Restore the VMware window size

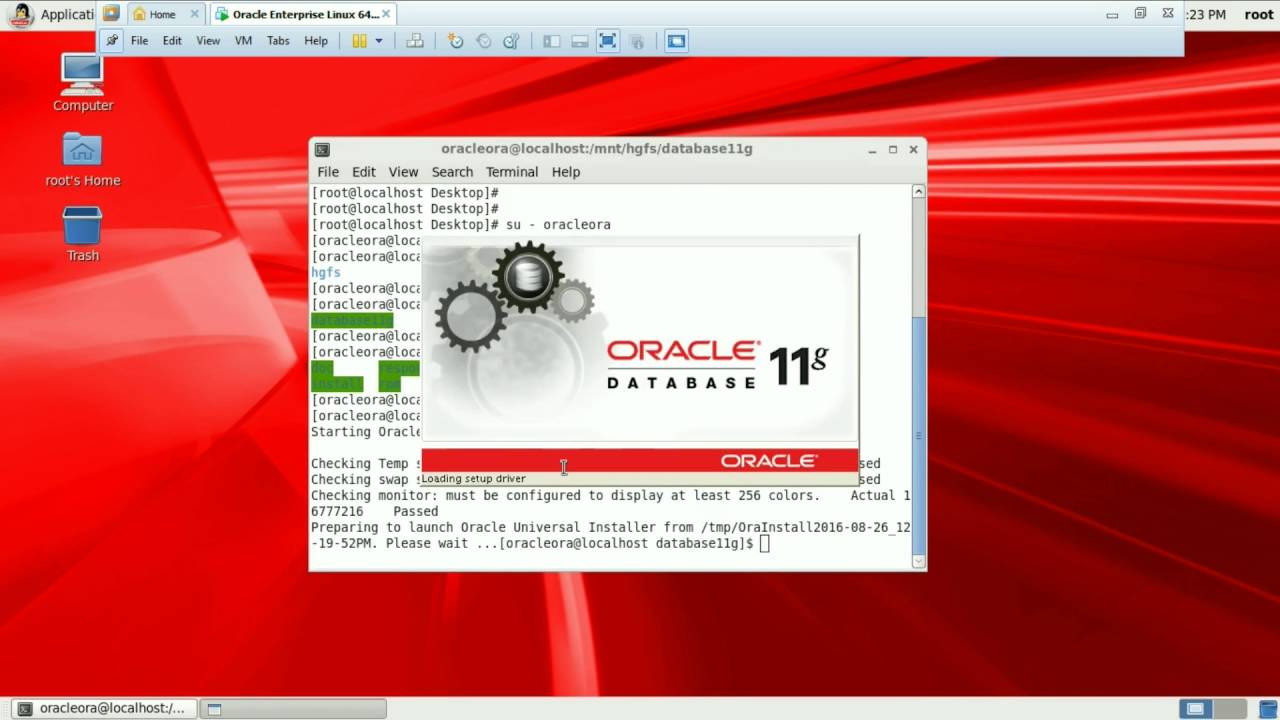pos(1140,14)
